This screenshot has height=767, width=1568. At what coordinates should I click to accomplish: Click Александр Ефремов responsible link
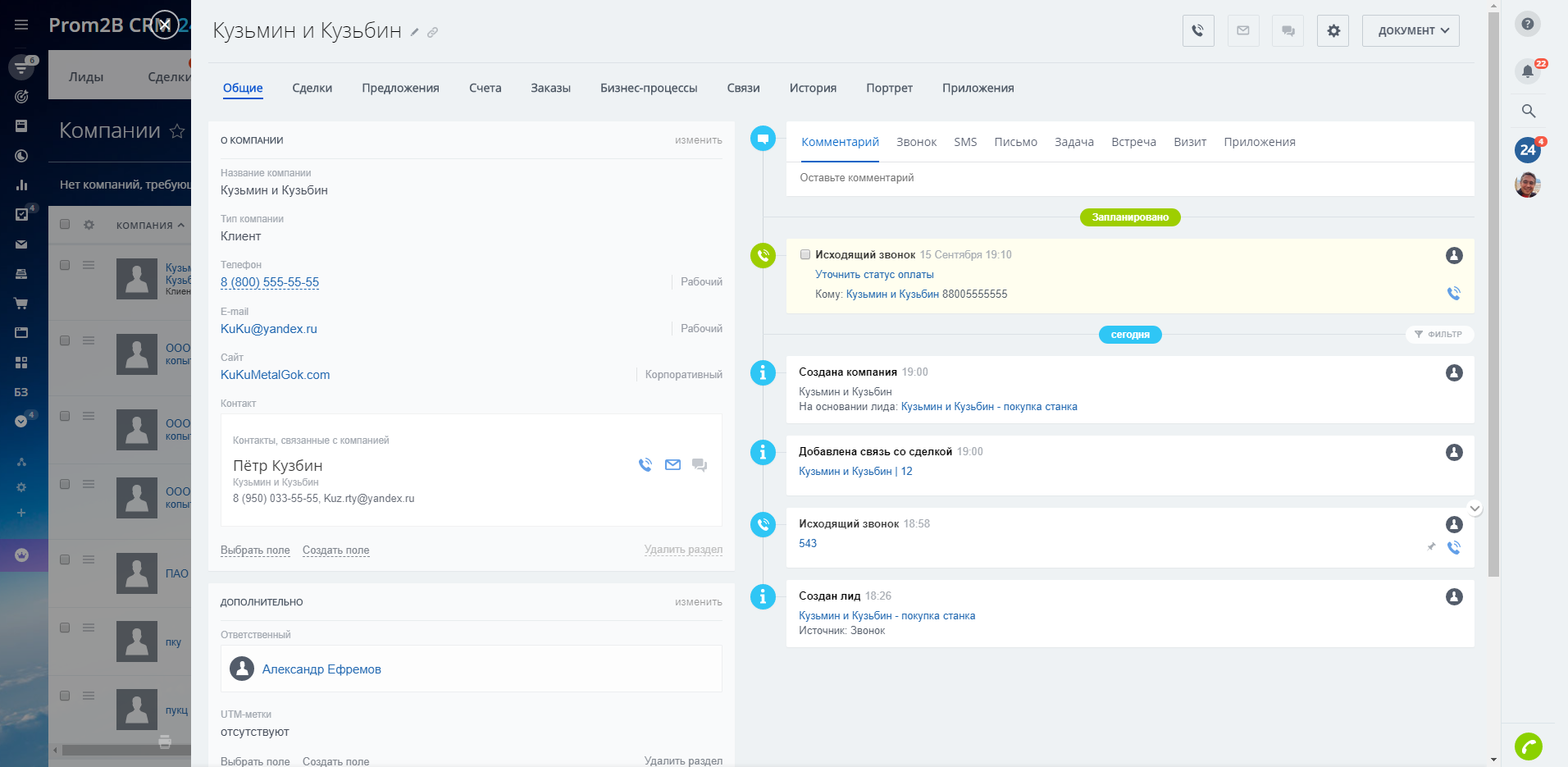tap(321, 669)
